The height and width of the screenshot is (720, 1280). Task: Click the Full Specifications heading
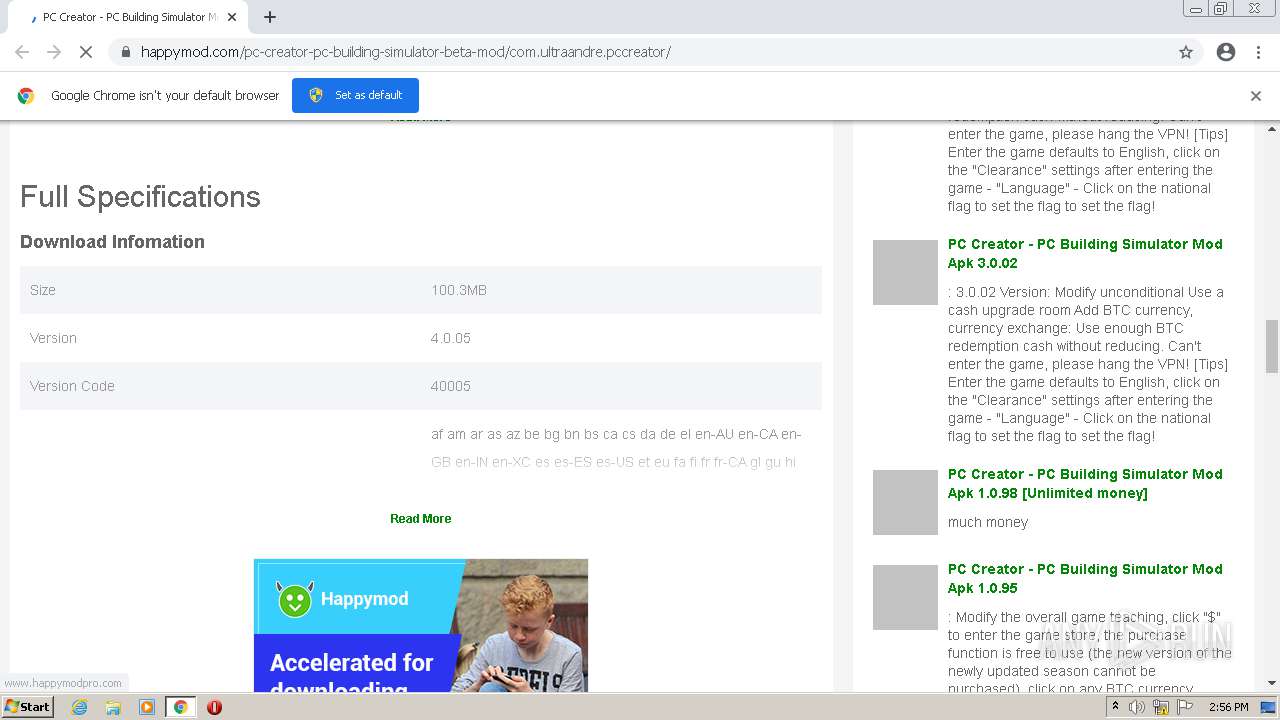tap(140, 196)
